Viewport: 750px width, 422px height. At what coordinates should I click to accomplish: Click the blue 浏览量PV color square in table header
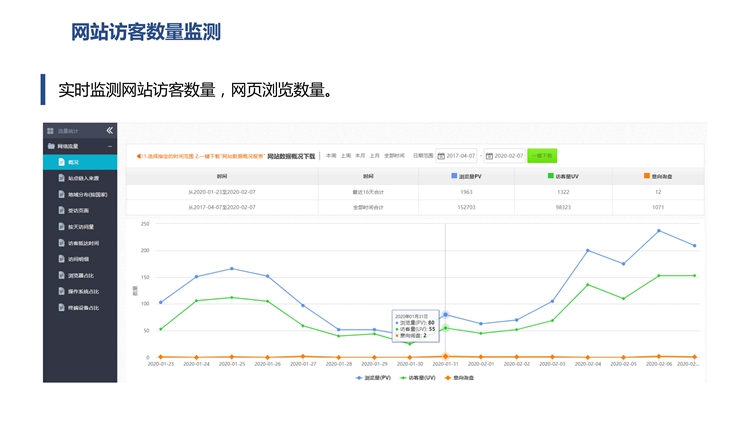tap(453, 176)
